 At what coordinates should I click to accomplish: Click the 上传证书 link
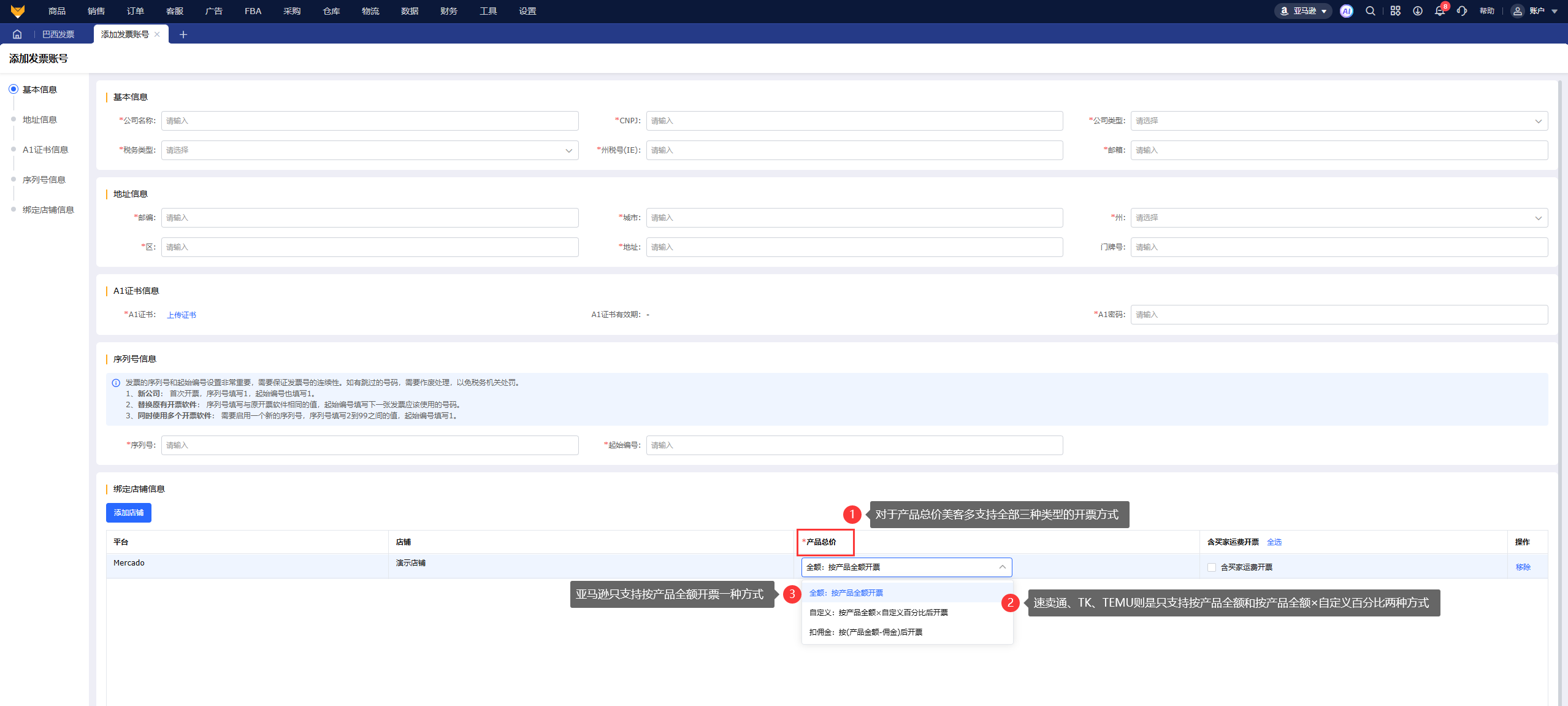coord(182,315)
